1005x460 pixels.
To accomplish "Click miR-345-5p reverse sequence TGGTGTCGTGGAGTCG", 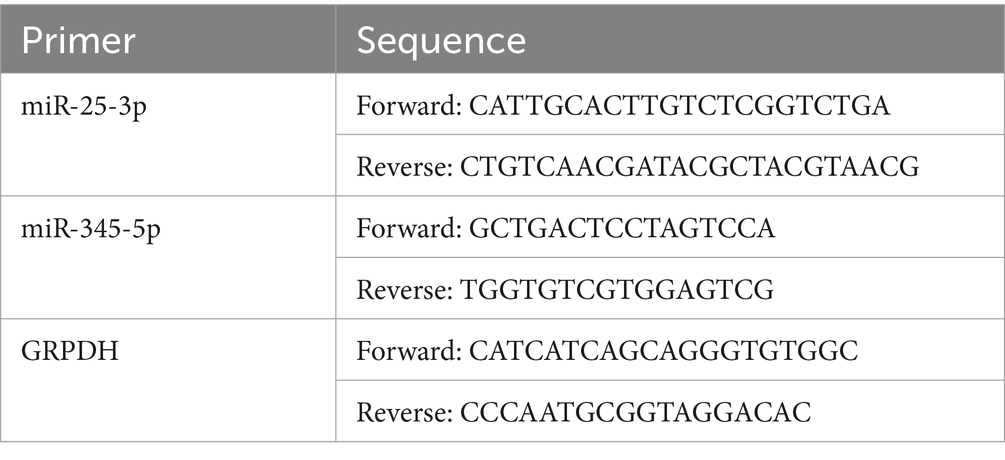I will click(617, 290).
